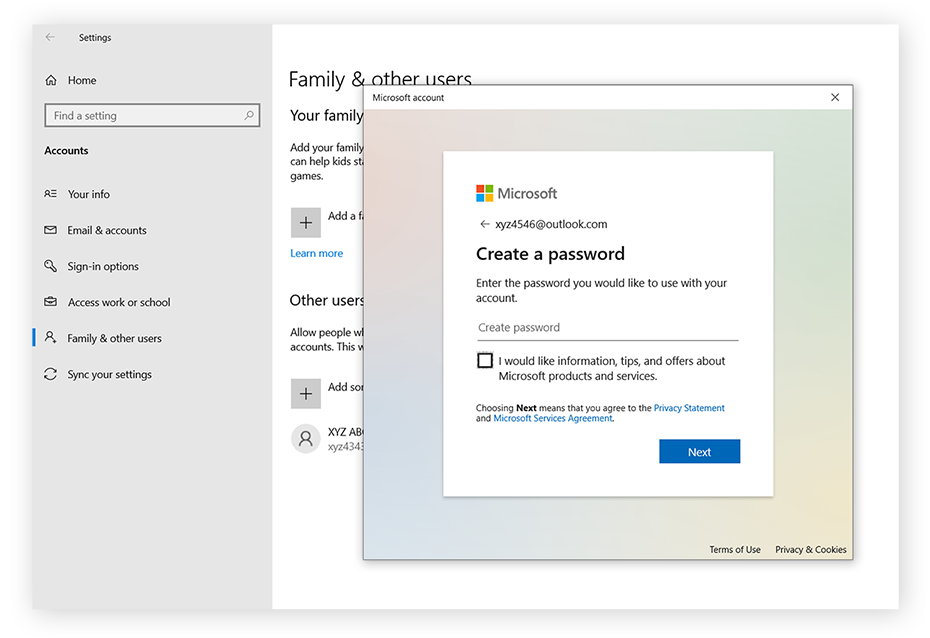Open Email & accounts page
Image resolution: width=930 pixels, height=638 pixels.
pos(107,230)
